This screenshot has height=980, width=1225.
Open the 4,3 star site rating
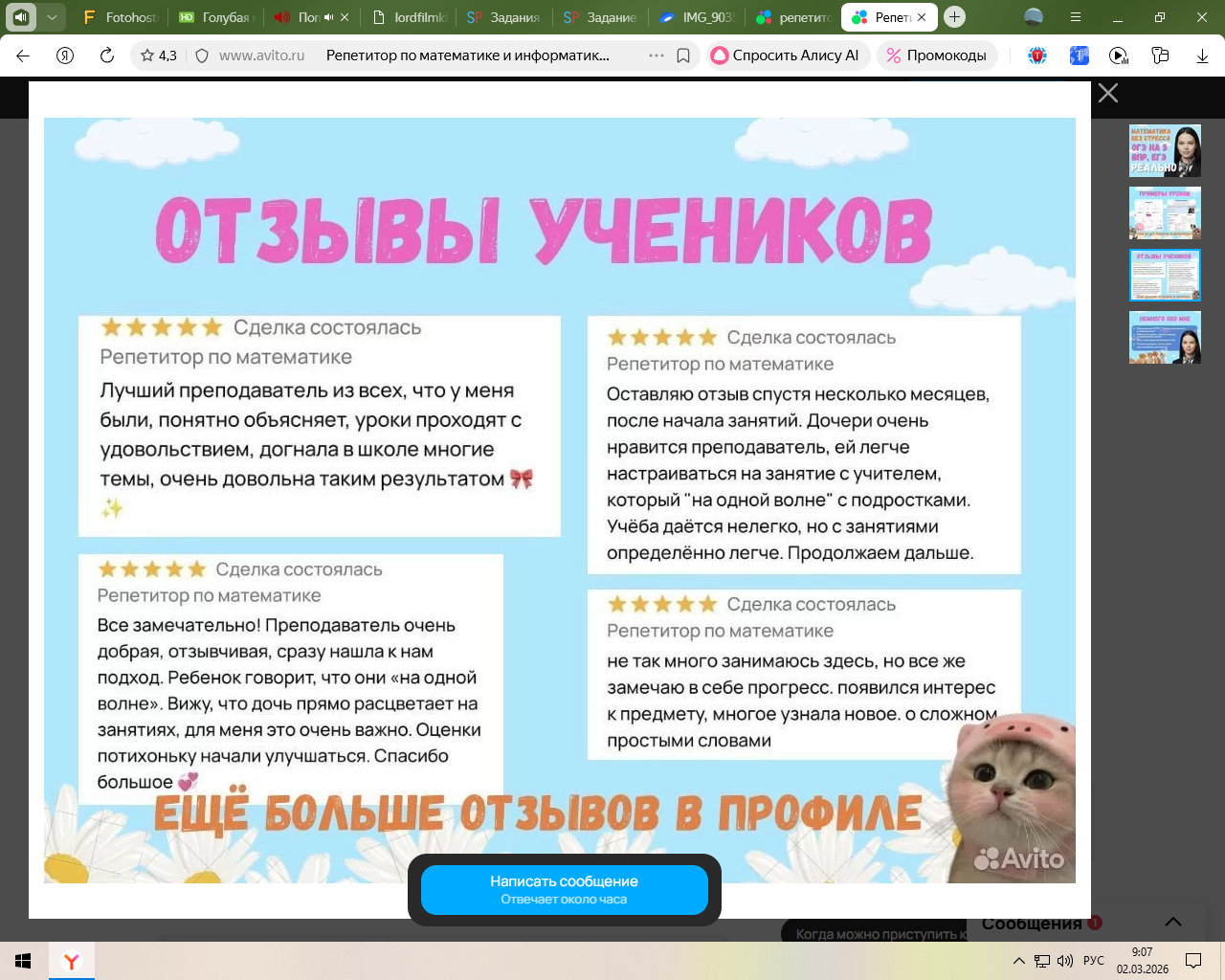coord(159,56)
